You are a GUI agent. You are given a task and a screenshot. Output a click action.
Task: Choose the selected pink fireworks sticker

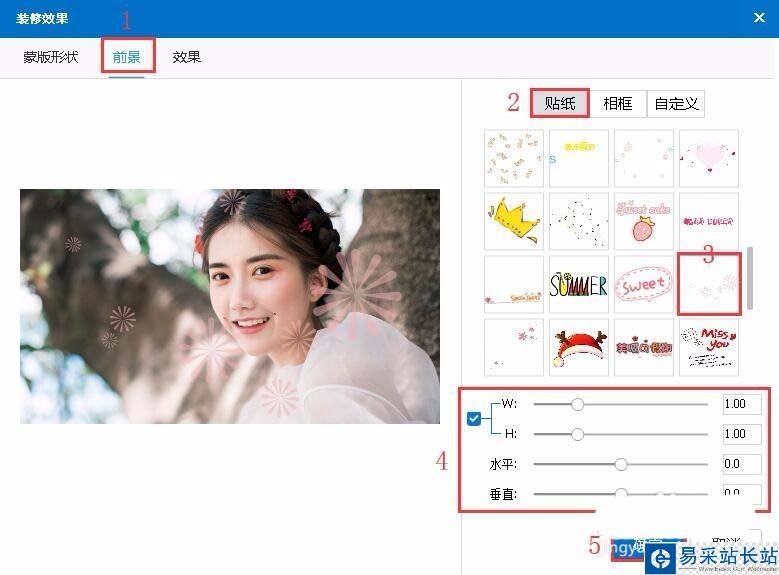[709, 284]
